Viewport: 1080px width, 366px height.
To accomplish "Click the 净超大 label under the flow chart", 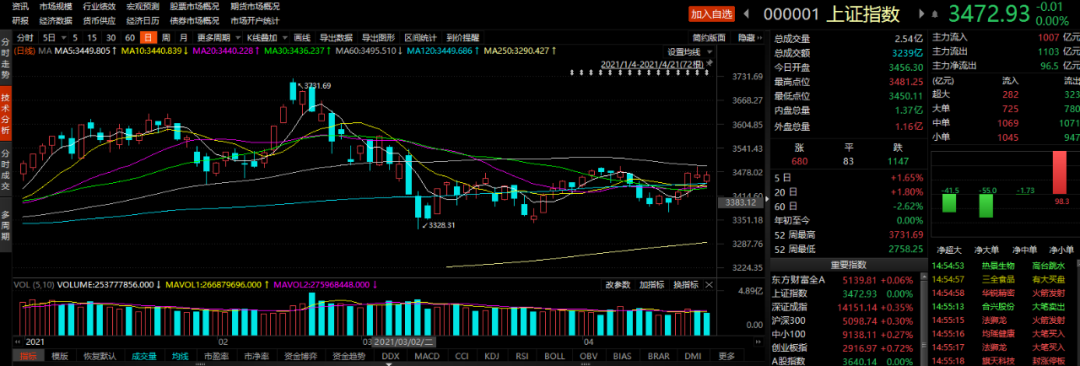I will tap(948, 250).
